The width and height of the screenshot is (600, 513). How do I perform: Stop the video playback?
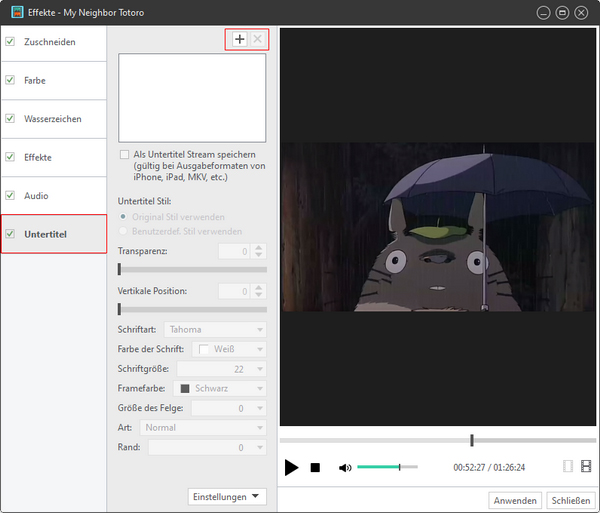[x=315, y=467]
